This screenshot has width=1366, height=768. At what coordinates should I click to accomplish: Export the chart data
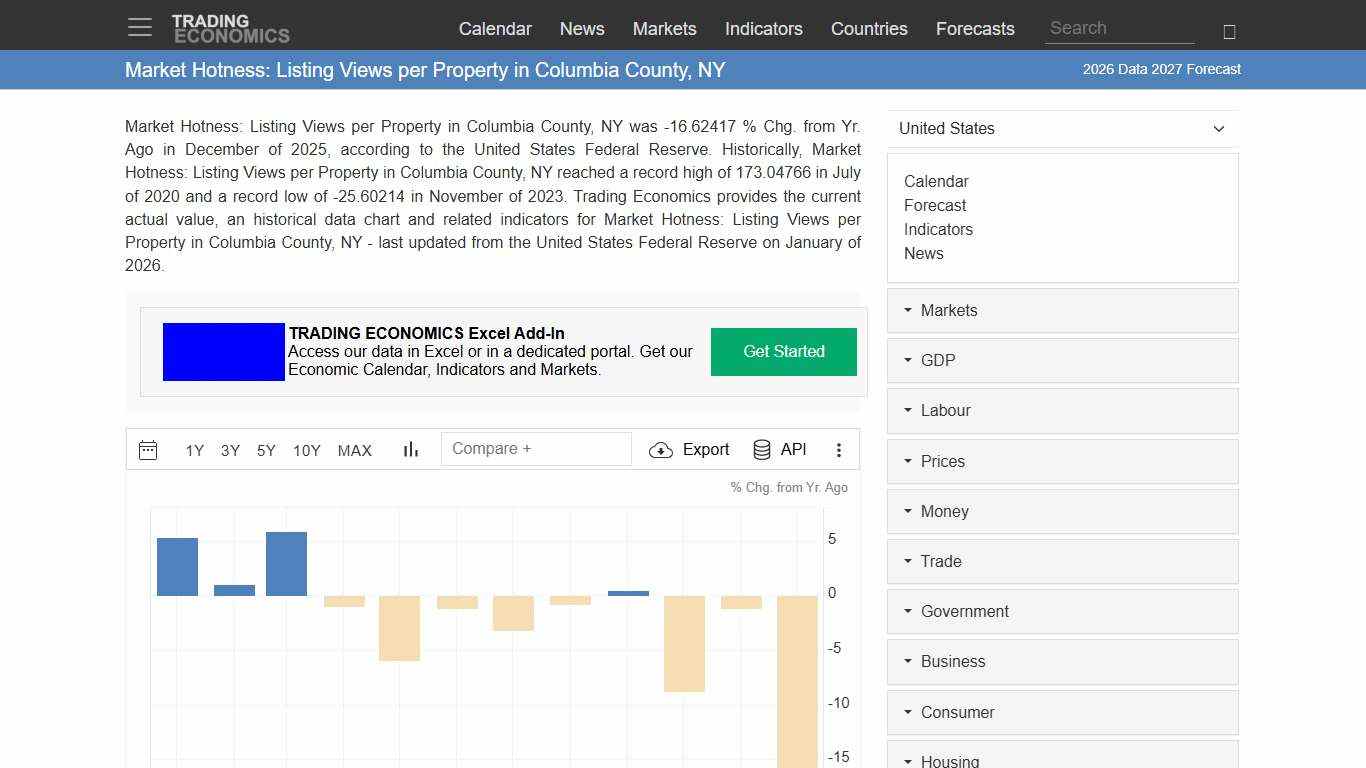click(689, 450)
